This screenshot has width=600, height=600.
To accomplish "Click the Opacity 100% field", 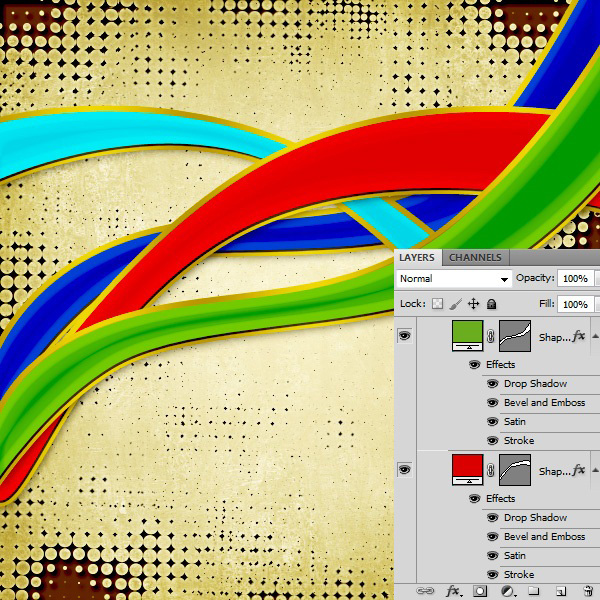I will click(576, 279).
